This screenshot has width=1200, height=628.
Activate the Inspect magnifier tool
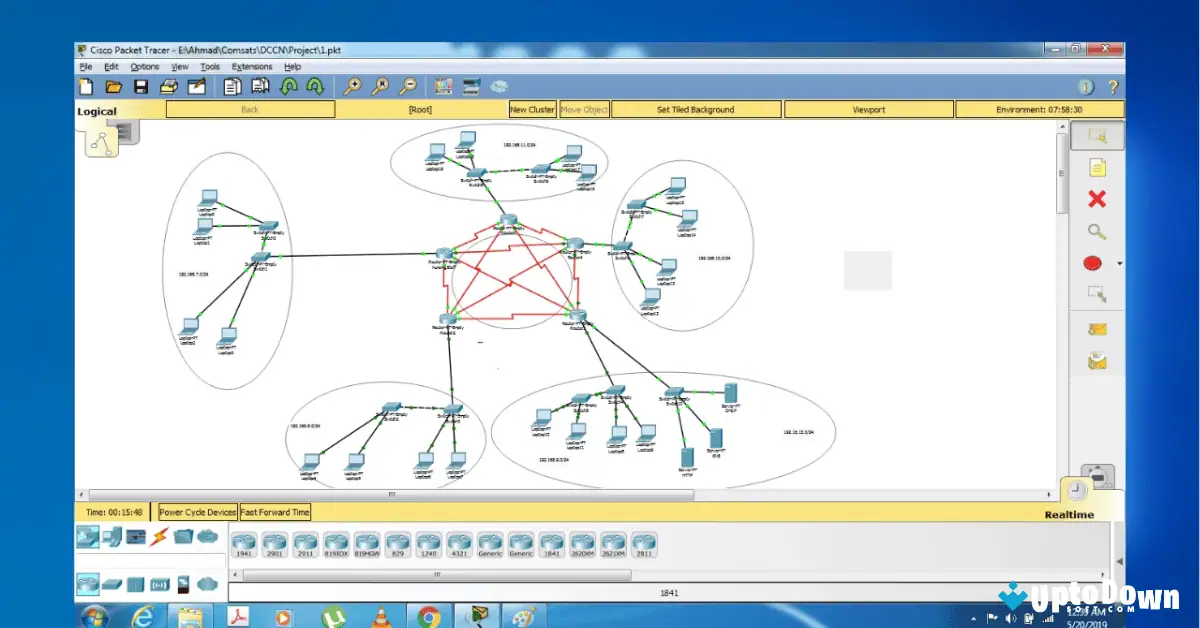(x=1097, y=231)
